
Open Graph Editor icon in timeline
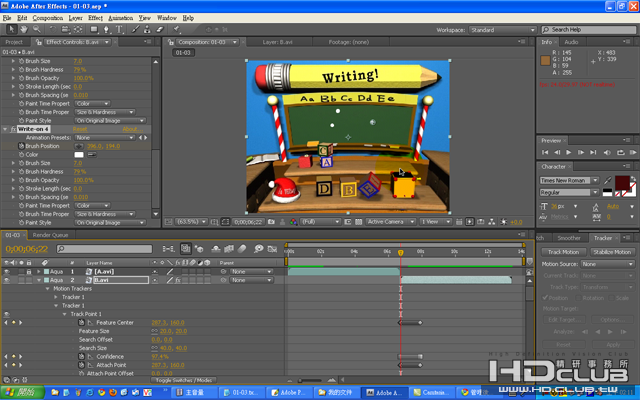[x=272, y=249]
